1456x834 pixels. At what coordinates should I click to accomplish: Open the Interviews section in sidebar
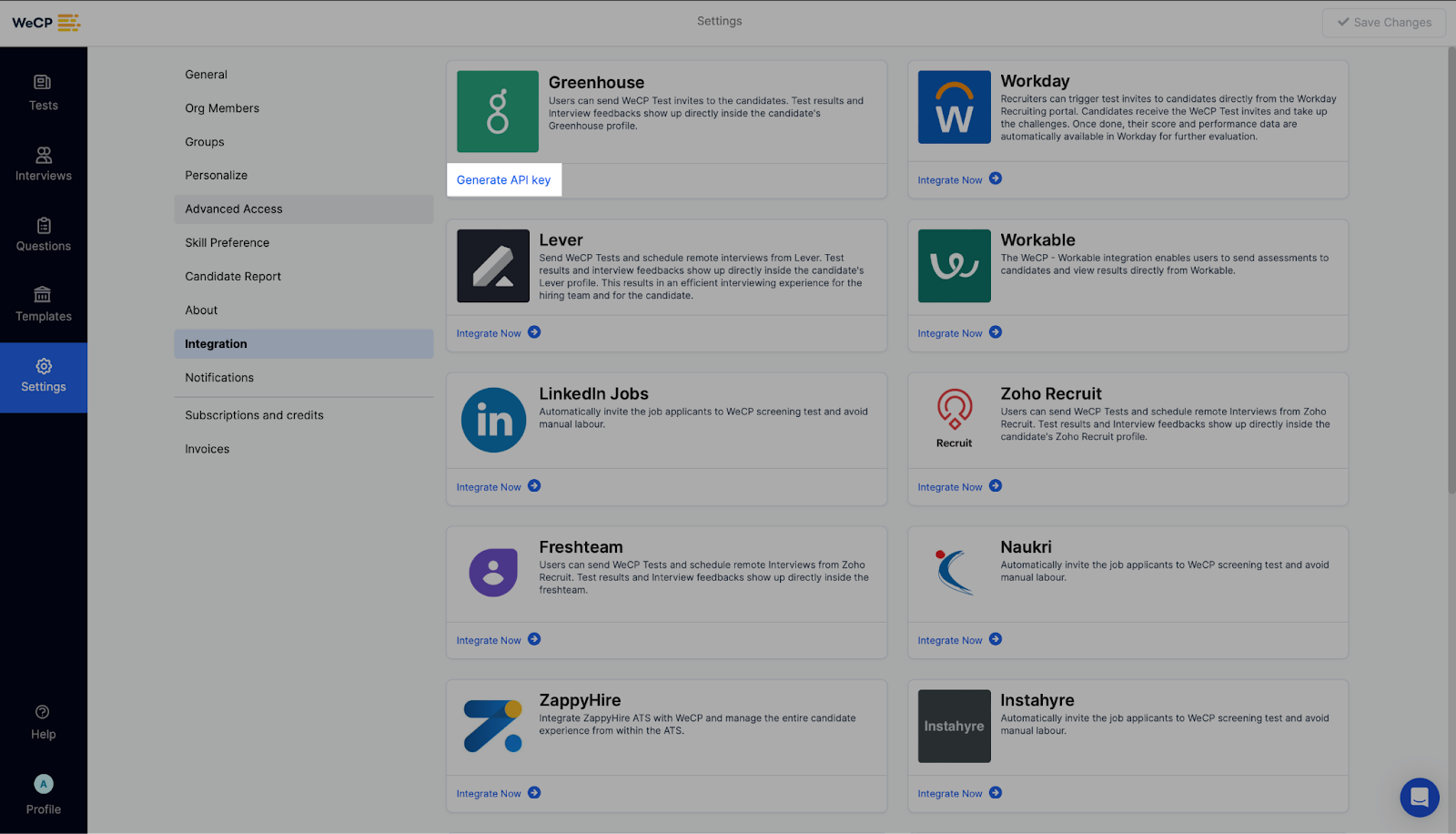tap(43, 164)
